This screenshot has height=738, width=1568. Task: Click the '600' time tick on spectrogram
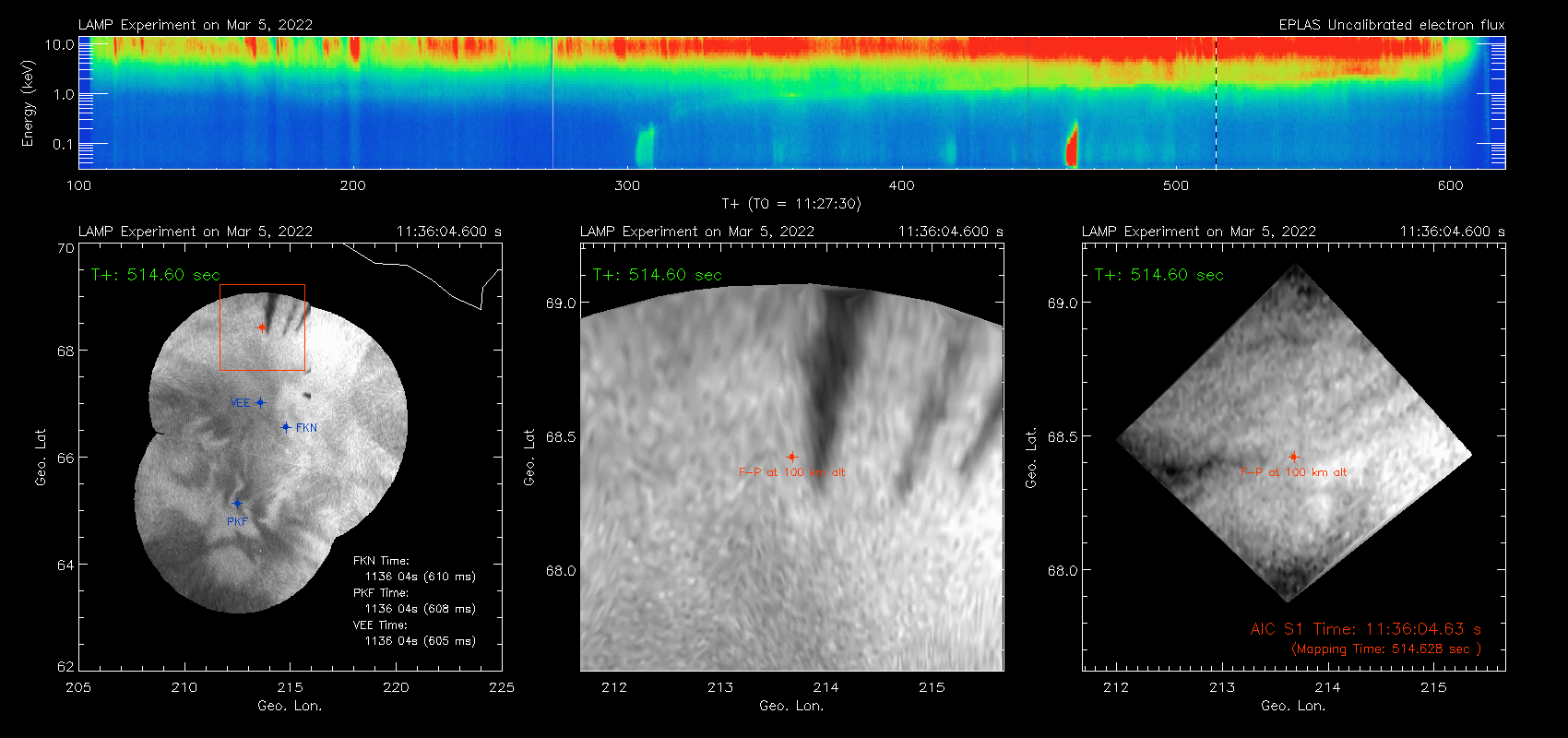(x=1451, y=185)
